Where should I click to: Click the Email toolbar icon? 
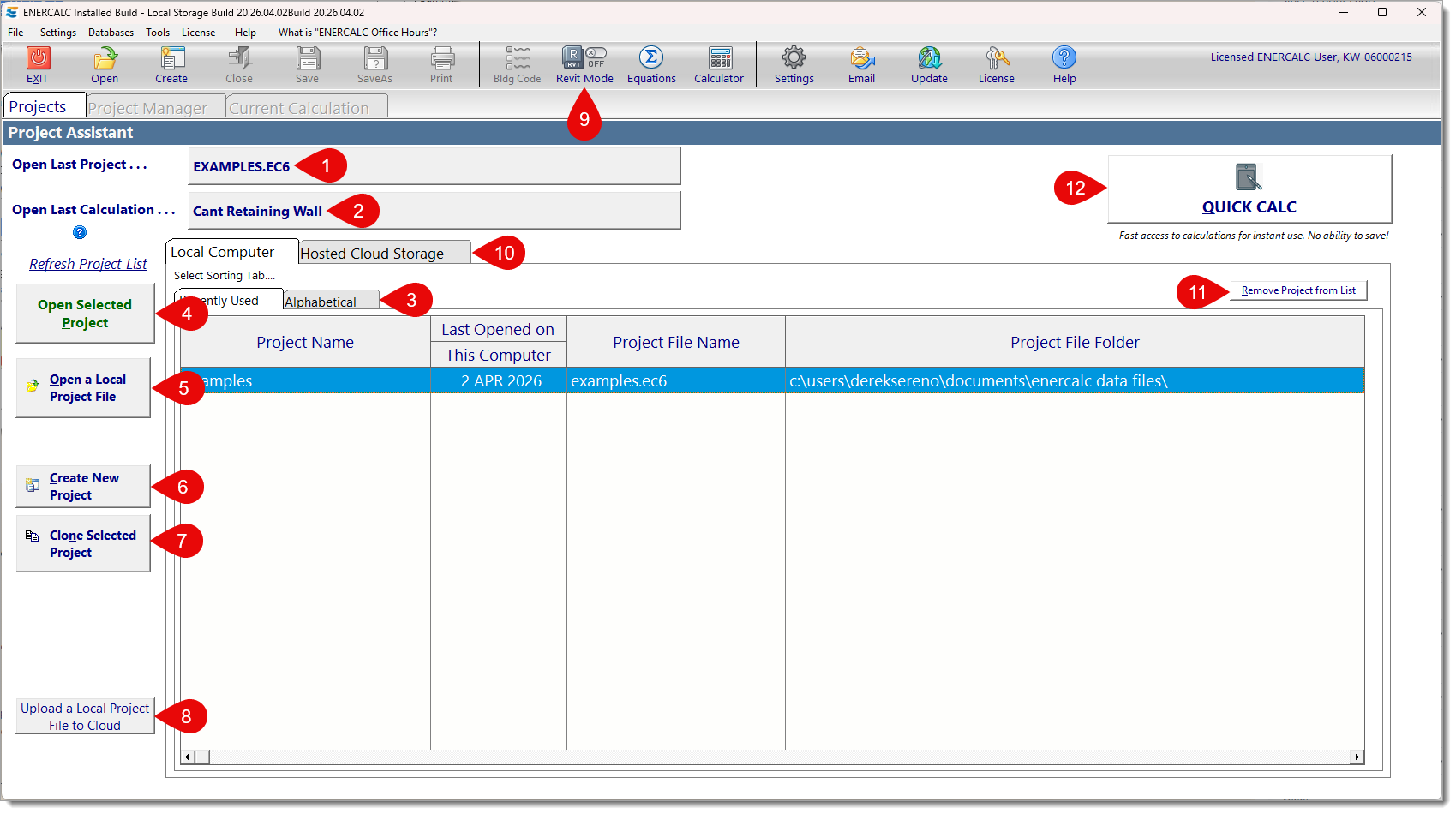click(862, 57)
